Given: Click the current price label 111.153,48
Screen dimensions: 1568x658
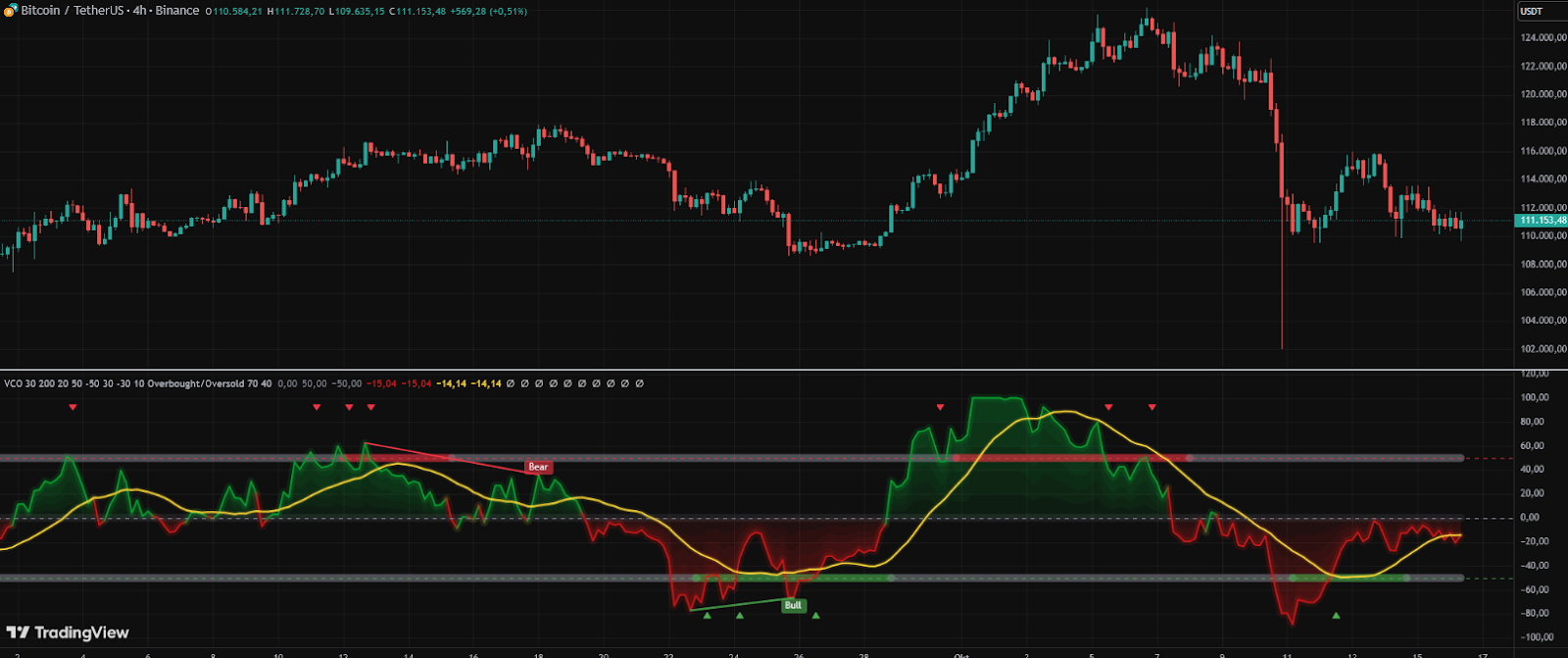Looking at the screenshot, I should pyautogui.click(x=1543, y=221).
